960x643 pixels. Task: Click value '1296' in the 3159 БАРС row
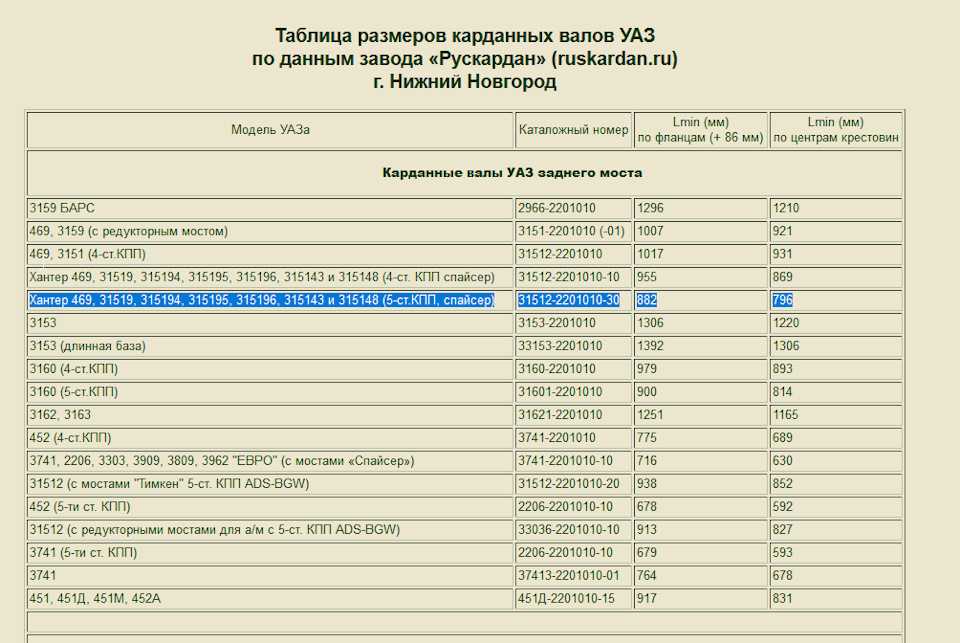click(x=650, y=208)
